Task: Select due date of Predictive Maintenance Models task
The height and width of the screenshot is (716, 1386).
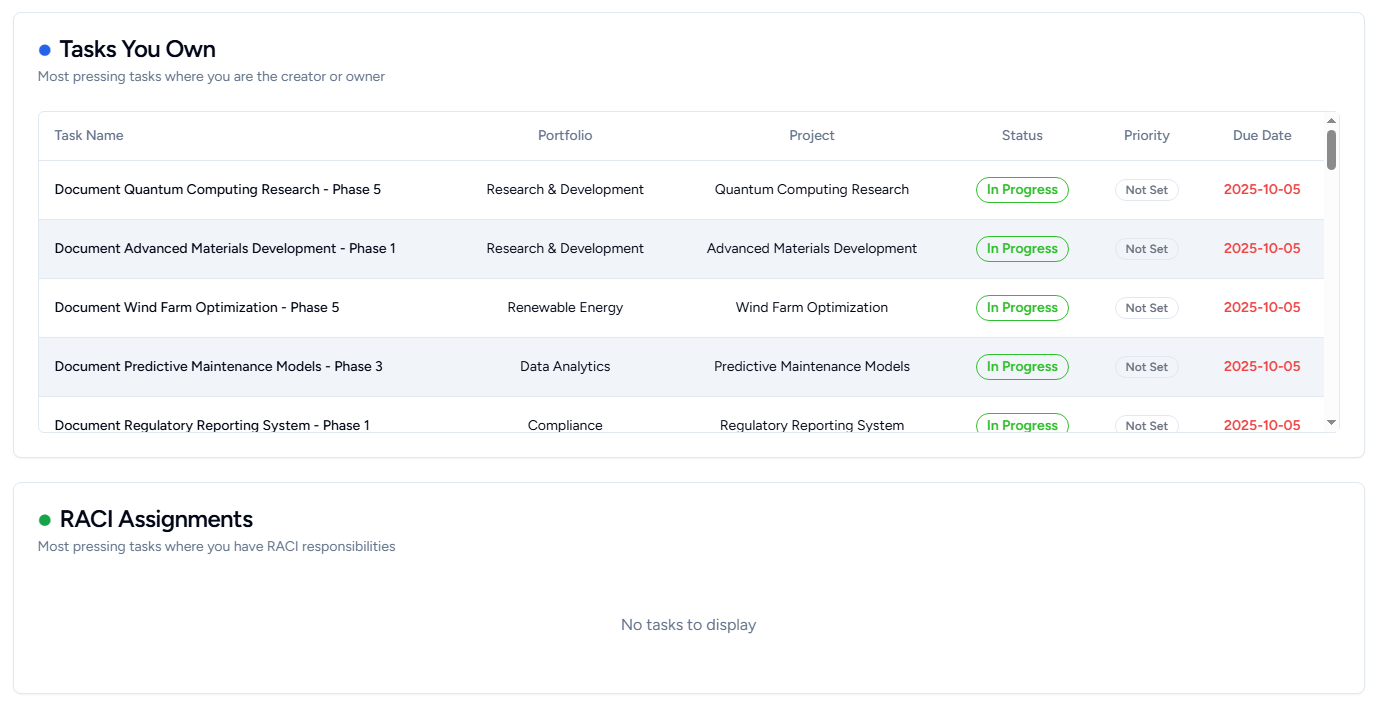Action: pos(1262,367)
